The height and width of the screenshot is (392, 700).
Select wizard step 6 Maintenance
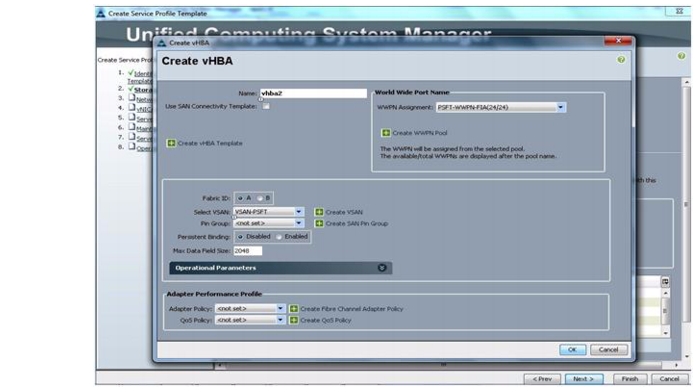(x=144, y=129)
